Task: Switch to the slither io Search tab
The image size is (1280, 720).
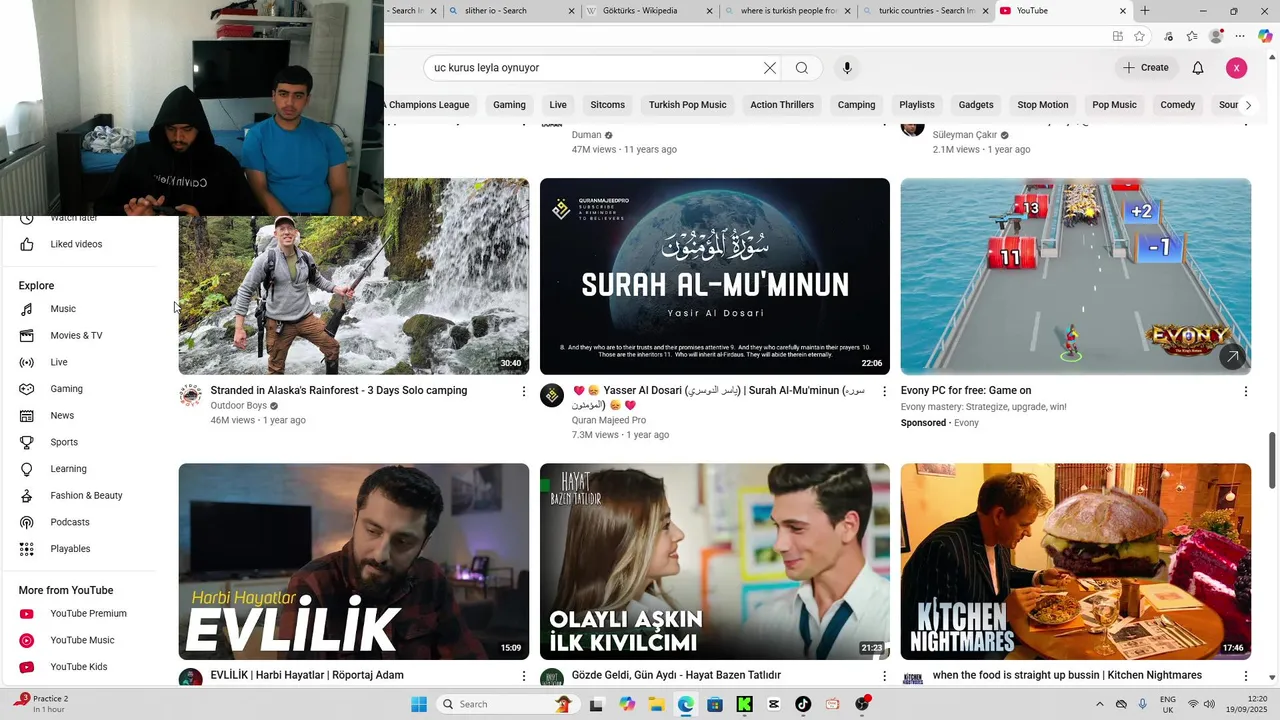Action: point(511,11)
